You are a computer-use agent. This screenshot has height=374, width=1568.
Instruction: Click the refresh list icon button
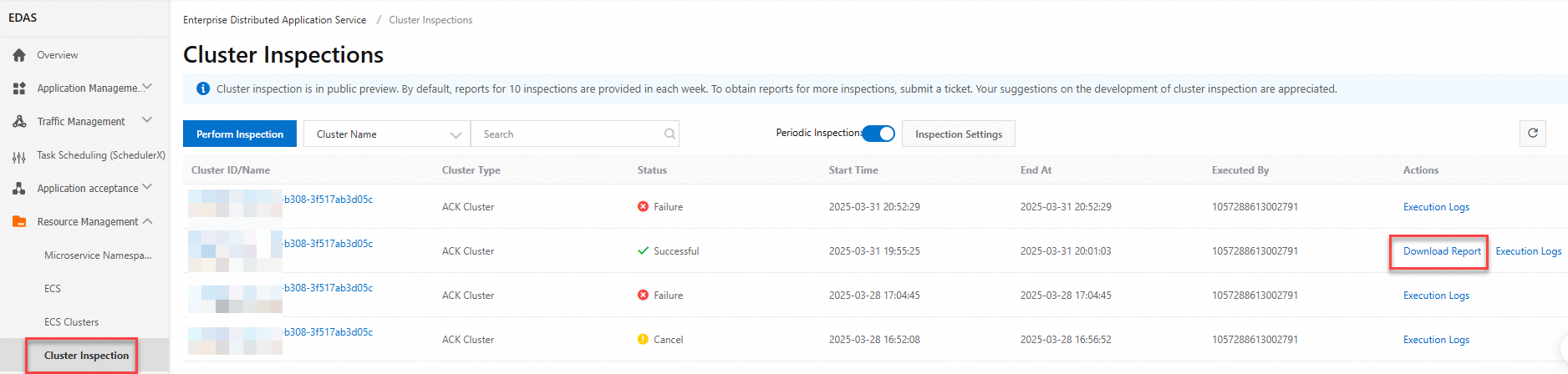pyautogui.click(x=1533, y=134)
